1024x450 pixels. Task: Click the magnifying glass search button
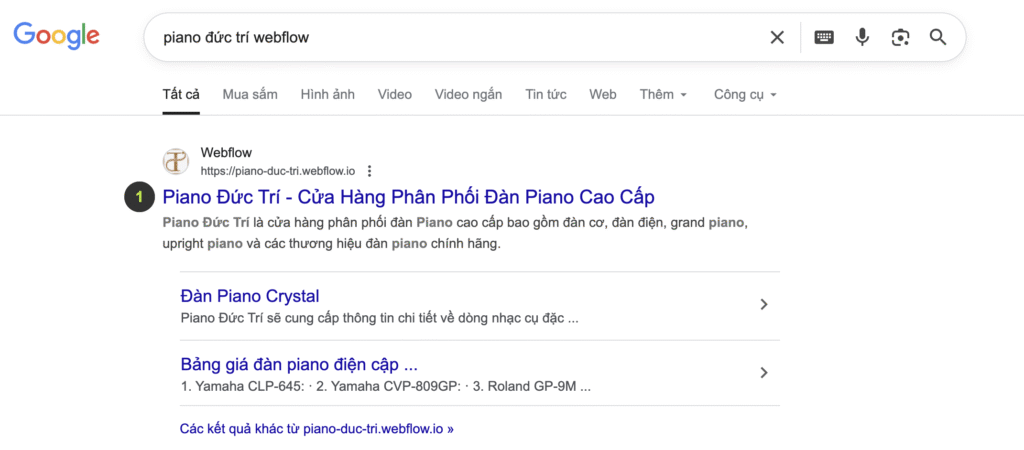click(x=938, y=38)
